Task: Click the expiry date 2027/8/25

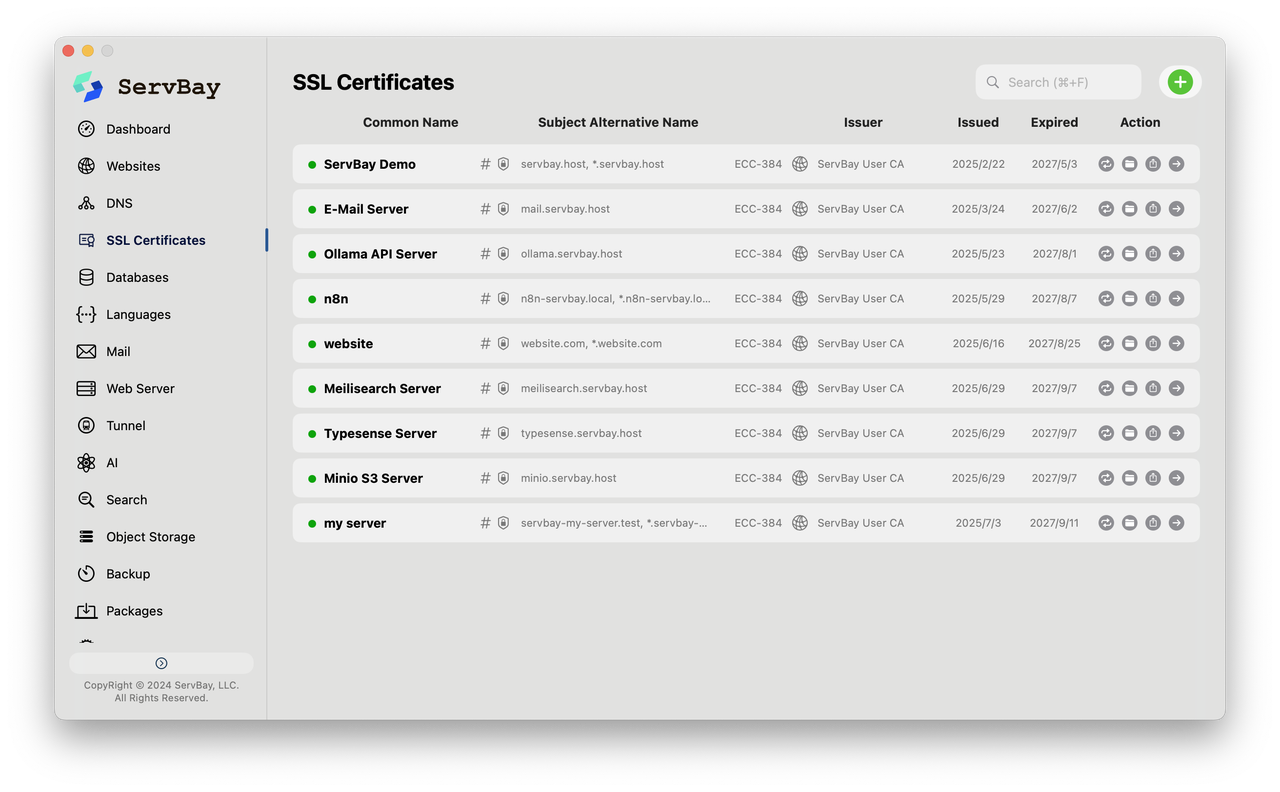Action: click(x=1054, y=343)
